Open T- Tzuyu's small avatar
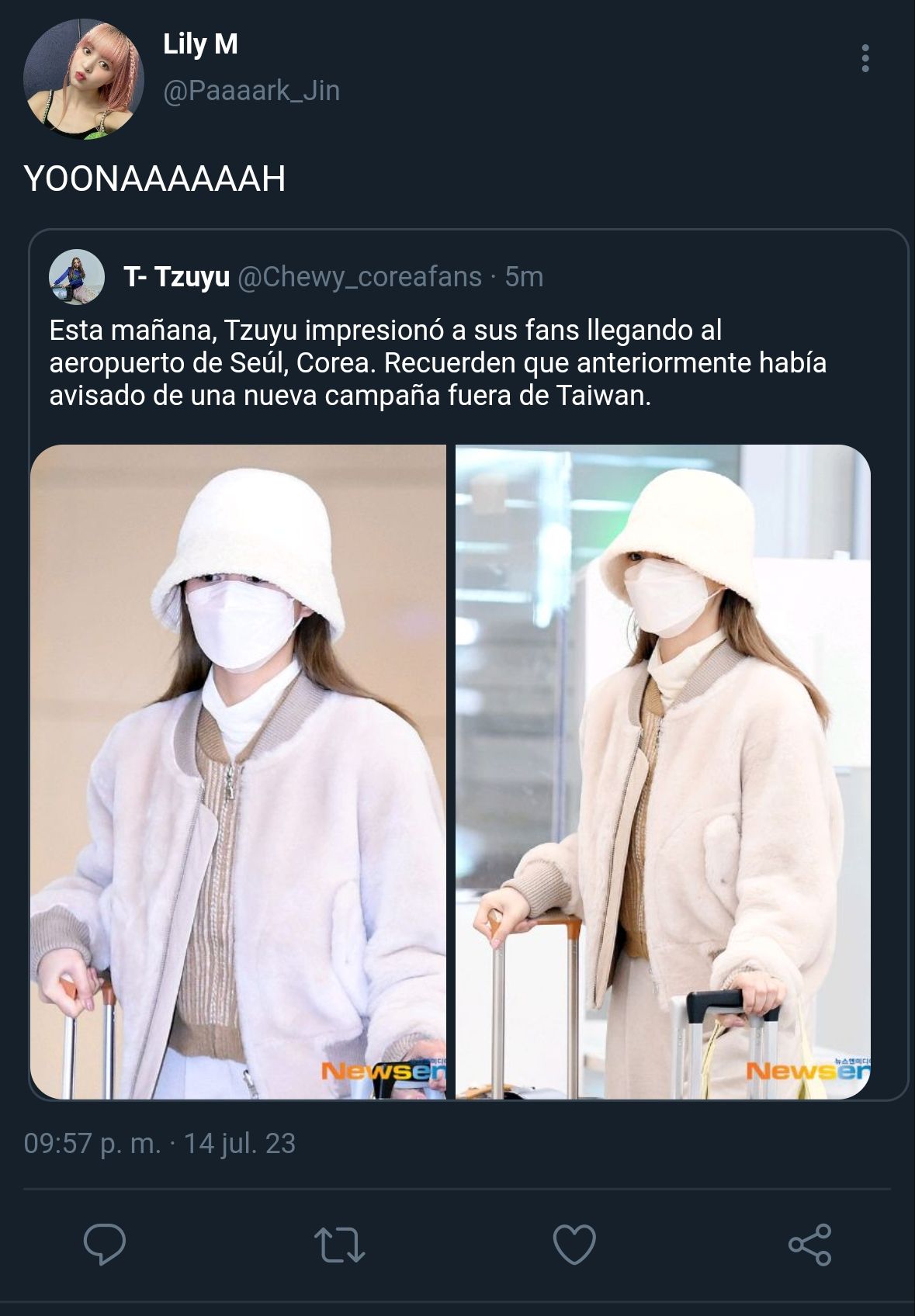This screenshot has width=915, height=1316. pos(77,277)
